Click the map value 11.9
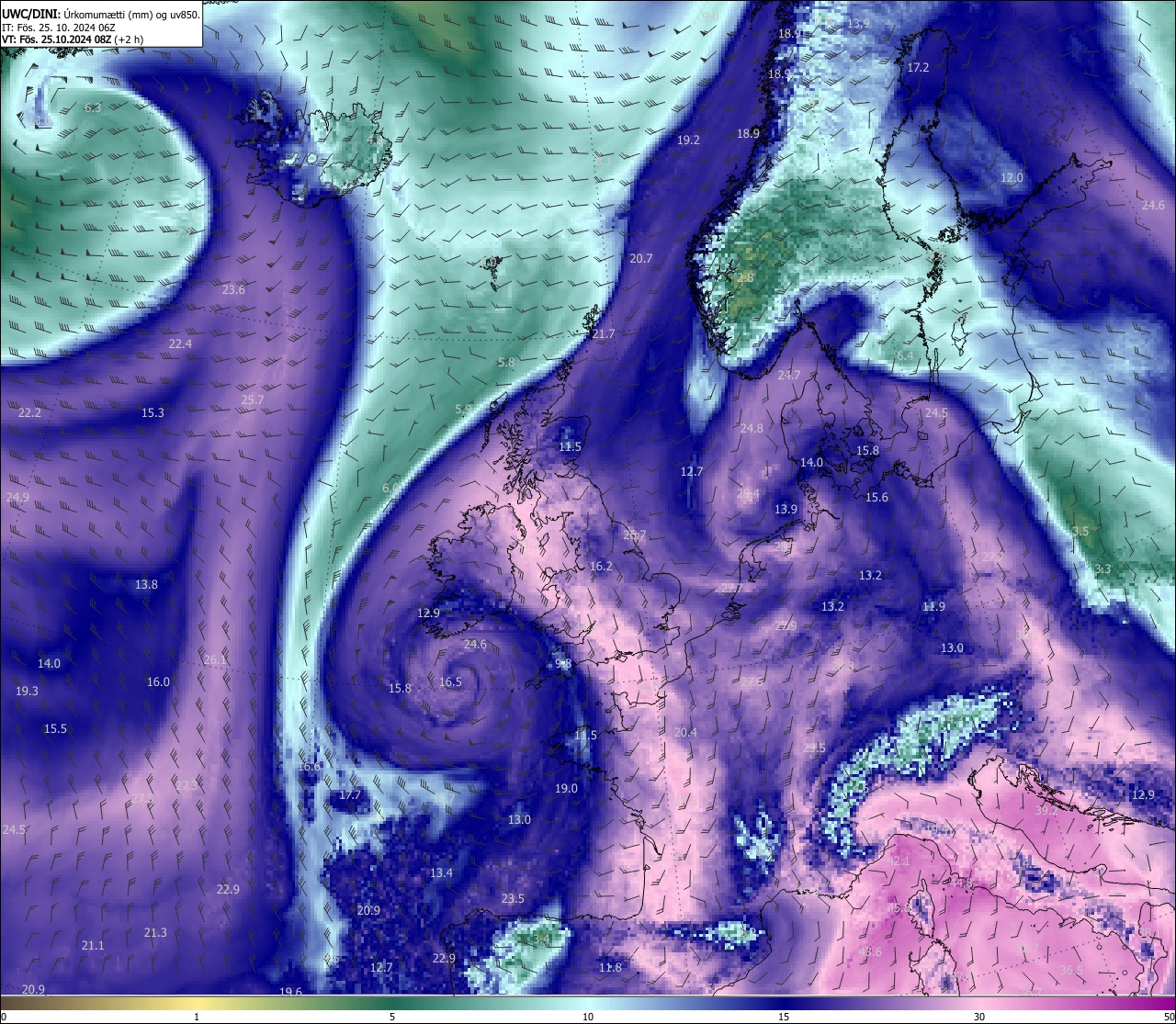This screenshot has width=1176, height=1024. [933, 606]
